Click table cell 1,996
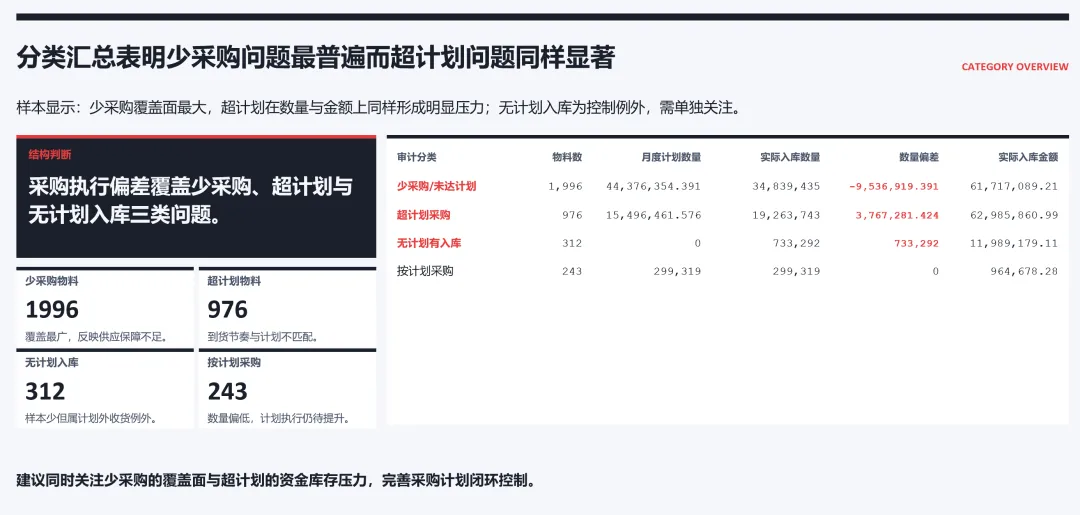Image resolution: width=1080 pixels, height=515 pixels. click(566, 187)
